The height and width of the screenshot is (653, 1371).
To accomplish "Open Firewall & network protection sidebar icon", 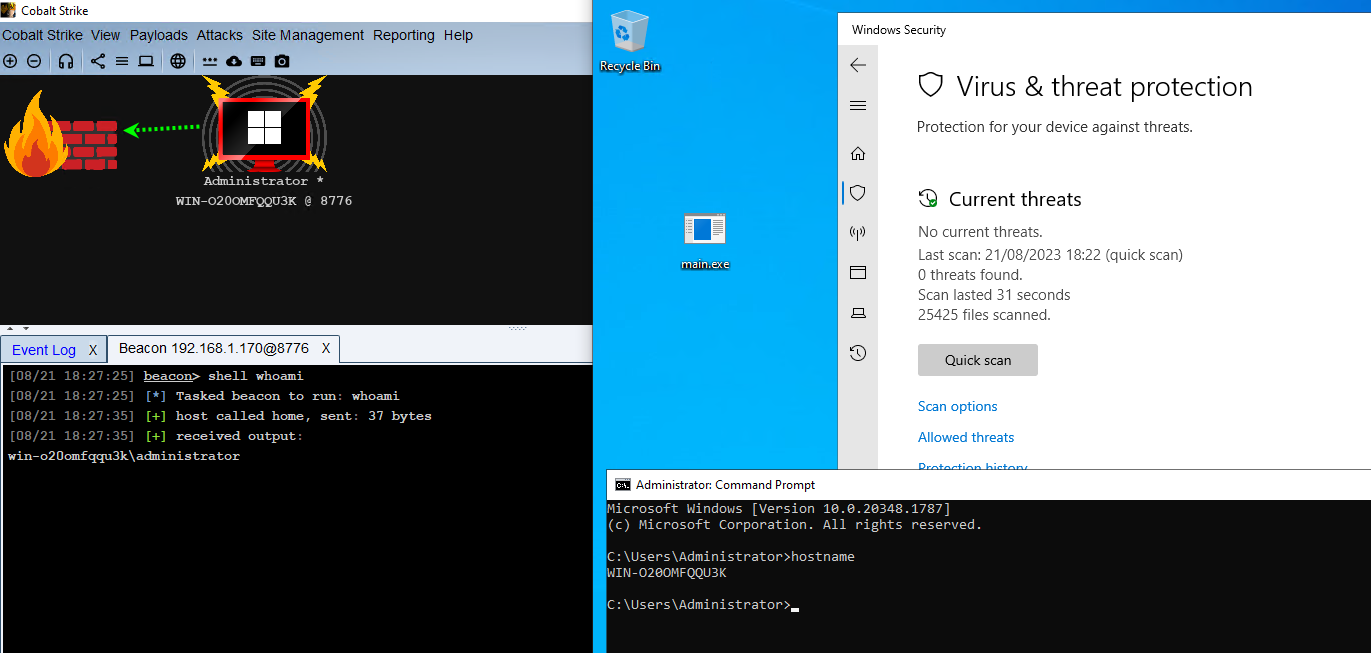I will (857, 233).
